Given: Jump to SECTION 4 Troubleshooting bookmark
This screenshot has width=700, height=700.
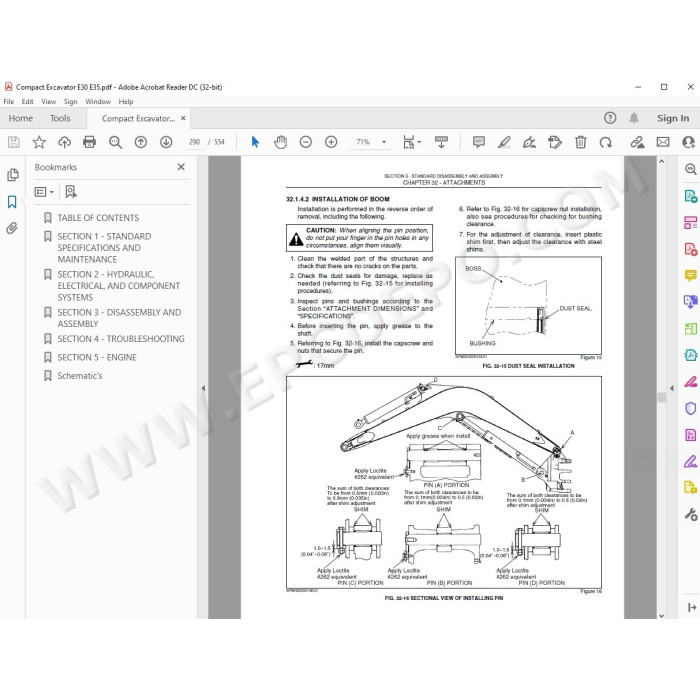Looking at the screenshot, I should tap(121, 339).
